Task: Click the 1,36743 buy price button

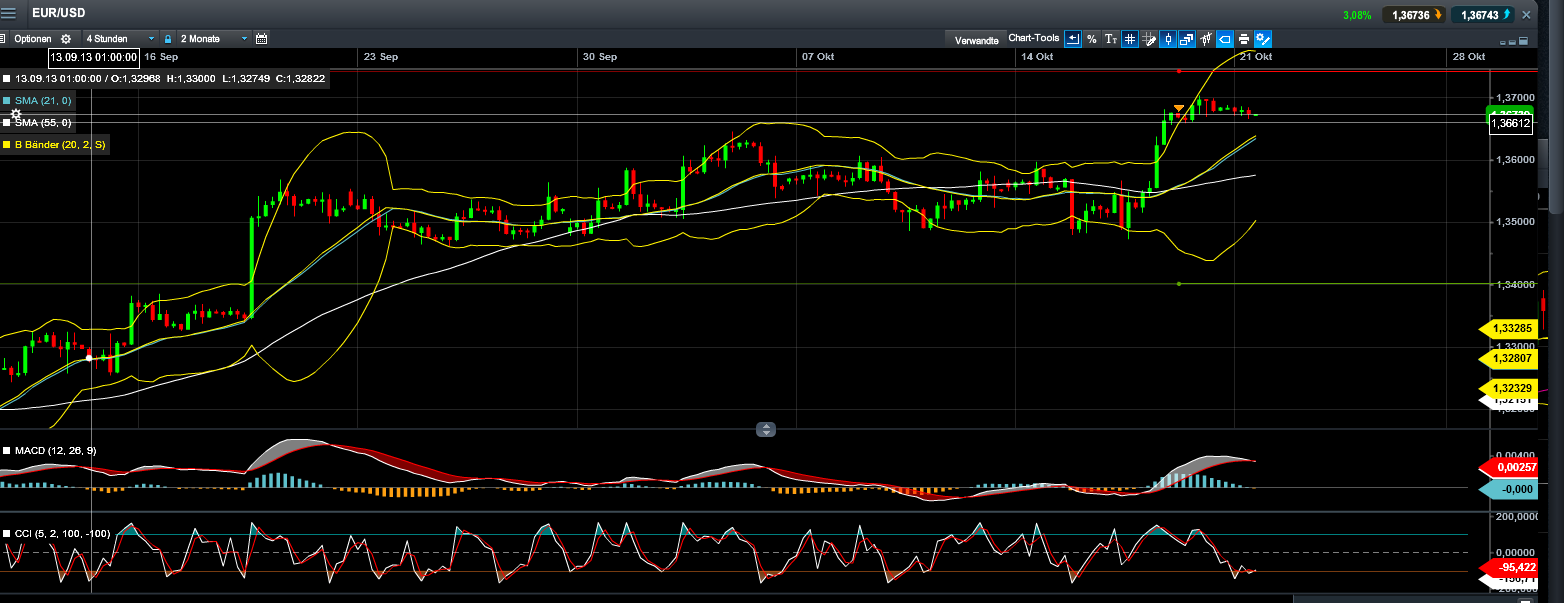Action: coord(1484,15)
